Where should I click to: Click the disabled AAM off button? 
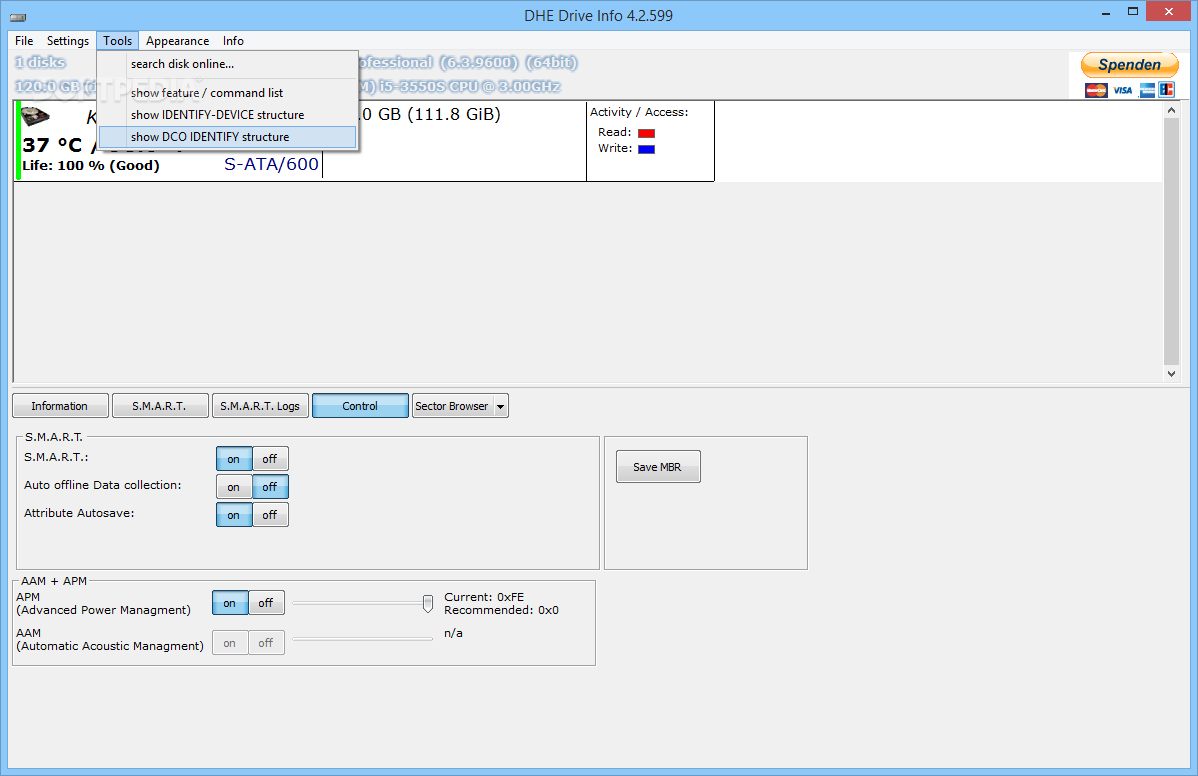266,643
